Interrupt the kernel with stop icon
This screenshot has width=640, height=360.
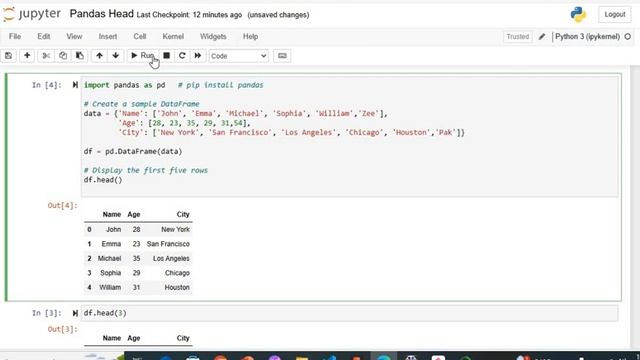click(167, 56)
